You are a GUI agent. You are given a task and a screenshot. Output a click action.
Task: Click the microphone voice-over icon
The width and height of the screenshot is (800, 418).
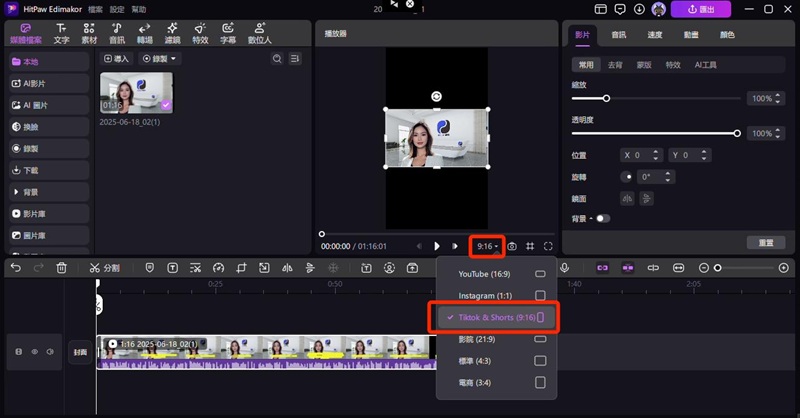point(564,268)
